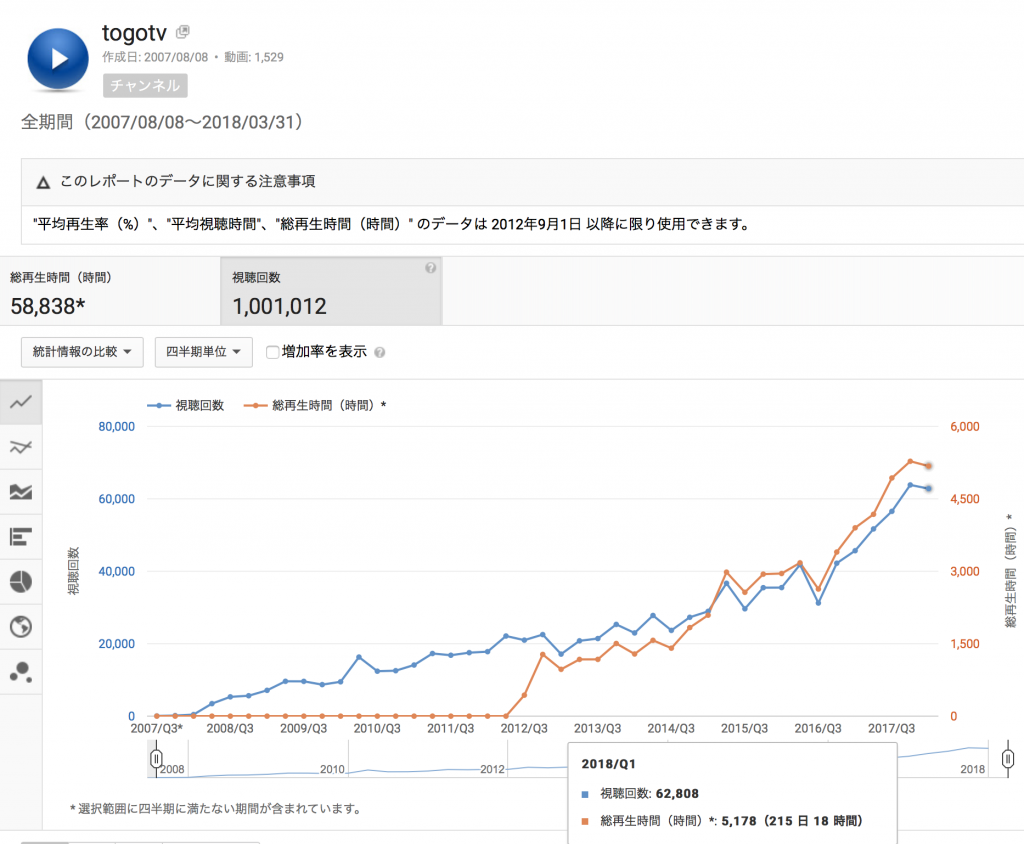
Task: Enable the 増加率を表示 checkbox
Action: pos(272,352)
